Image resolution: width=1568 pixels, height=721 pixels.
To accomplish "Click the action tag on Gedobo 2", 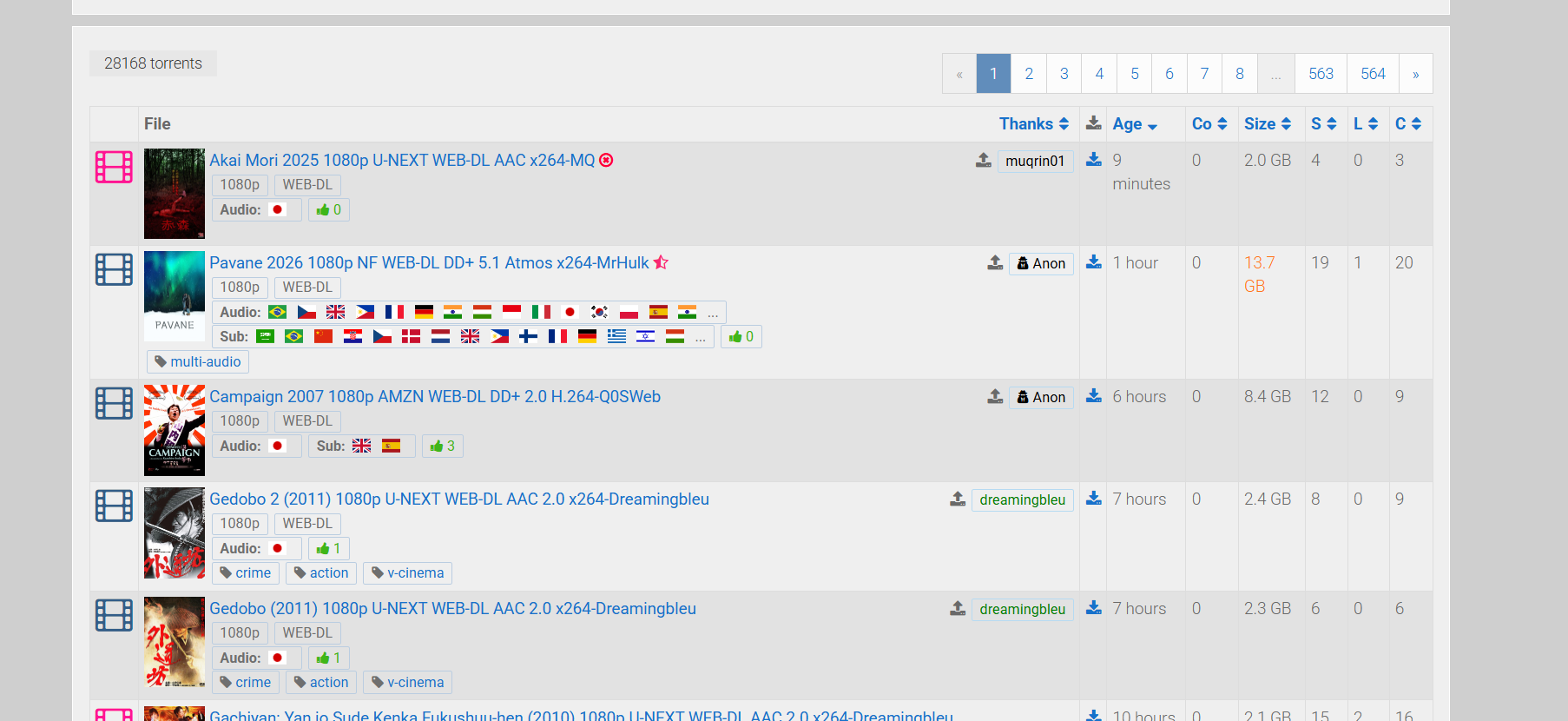I will [321, 572].
